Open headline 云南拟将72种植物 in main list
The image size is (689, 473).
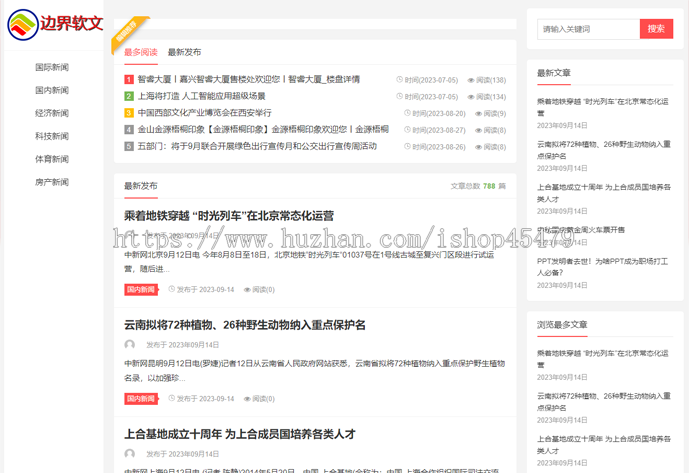(245, 325)
